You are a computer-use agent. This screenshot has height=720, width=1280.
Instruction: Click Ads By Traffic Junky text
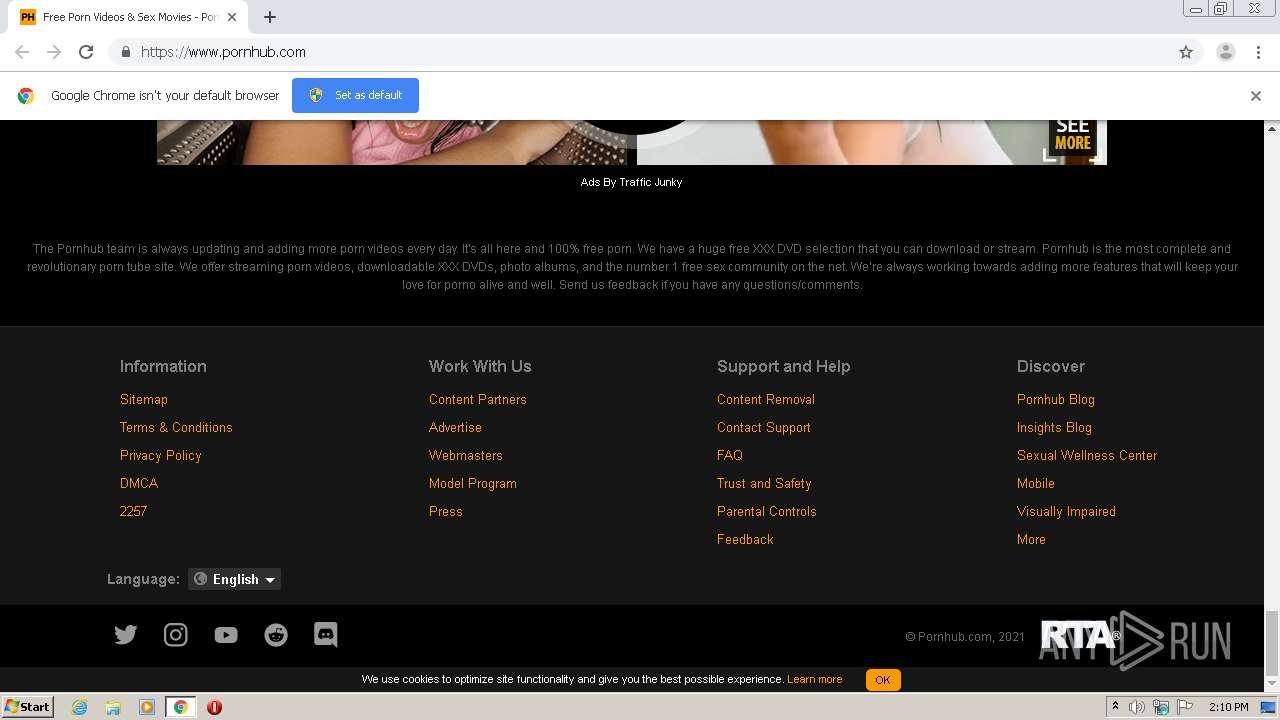pos(632,182)
